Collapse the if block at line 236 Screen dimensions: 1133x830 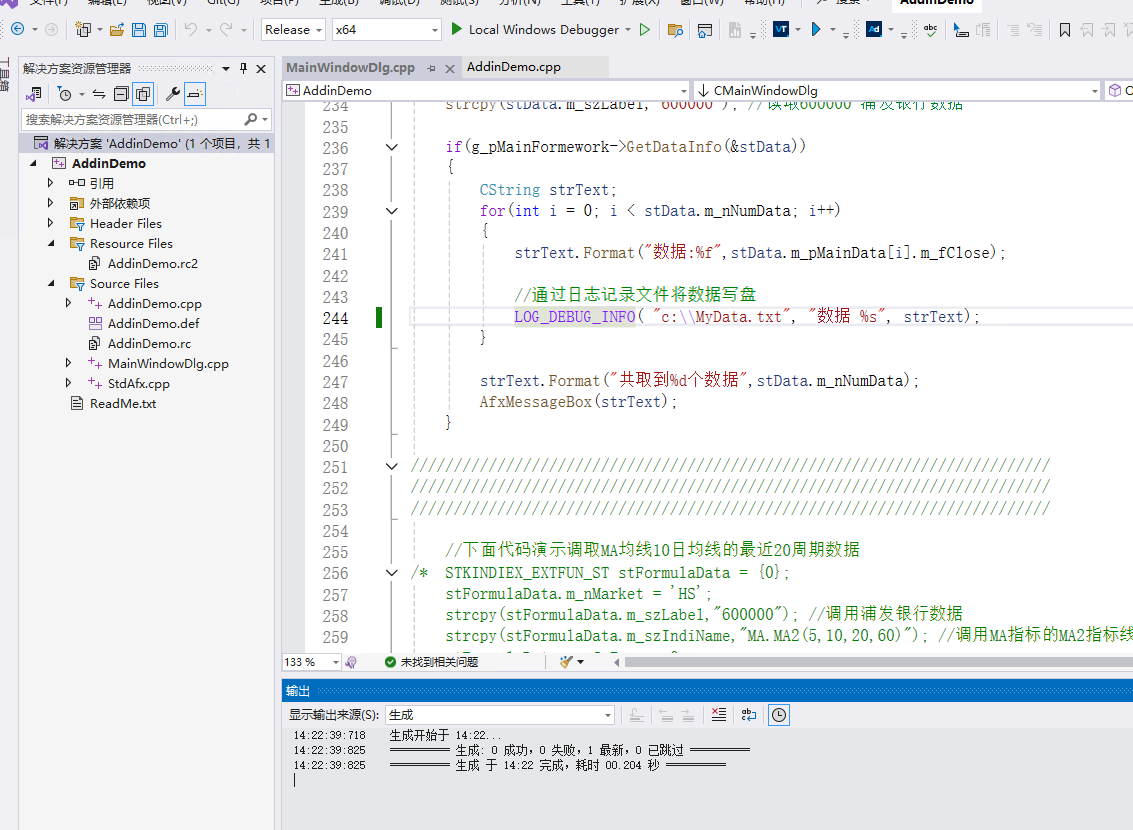[392, 147]
